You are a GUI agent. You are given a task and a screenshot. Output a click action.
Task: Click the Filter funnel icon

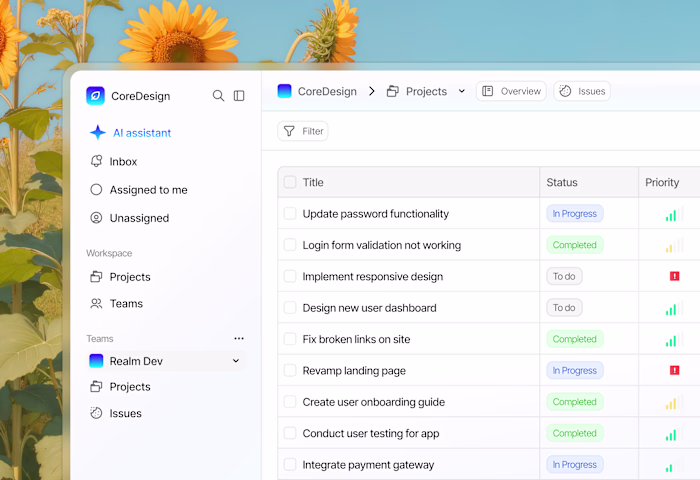tap(289, 131)
